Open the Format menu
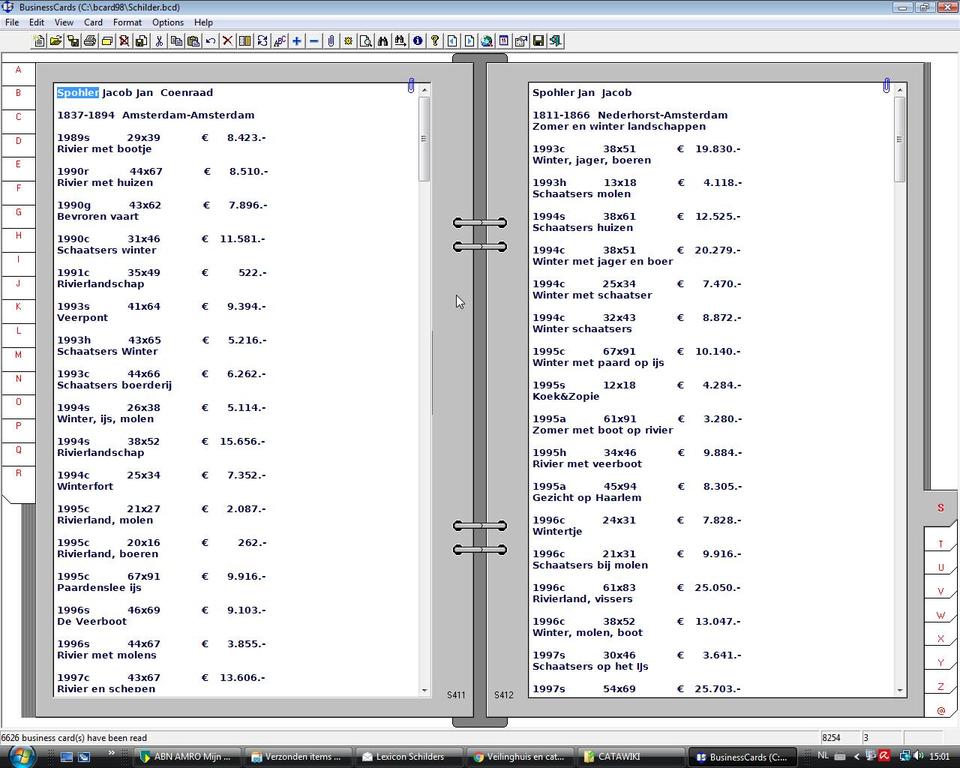This screenshot has width=960, height=768. click(x=127, y=22)
